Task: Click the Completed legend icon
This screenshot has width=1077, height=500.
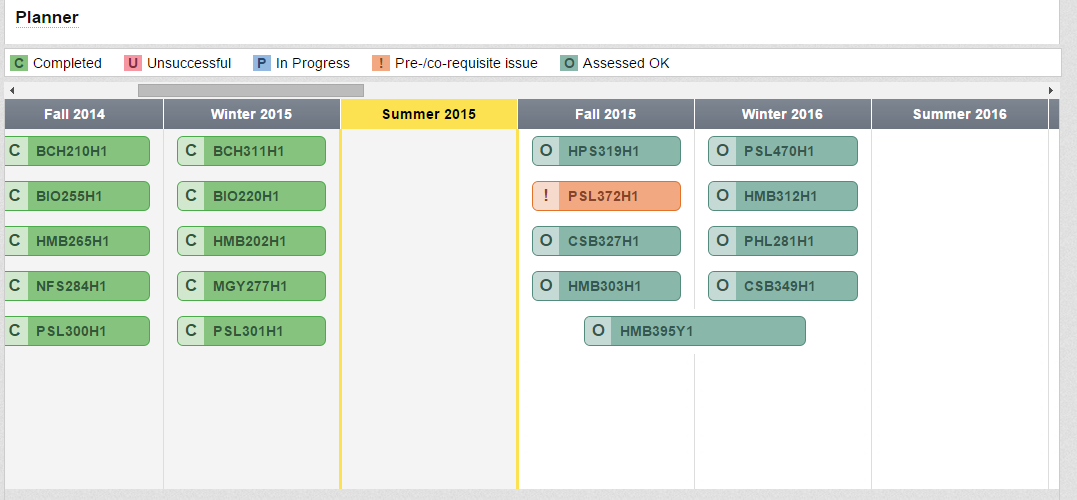Action: tap(19, 63)
